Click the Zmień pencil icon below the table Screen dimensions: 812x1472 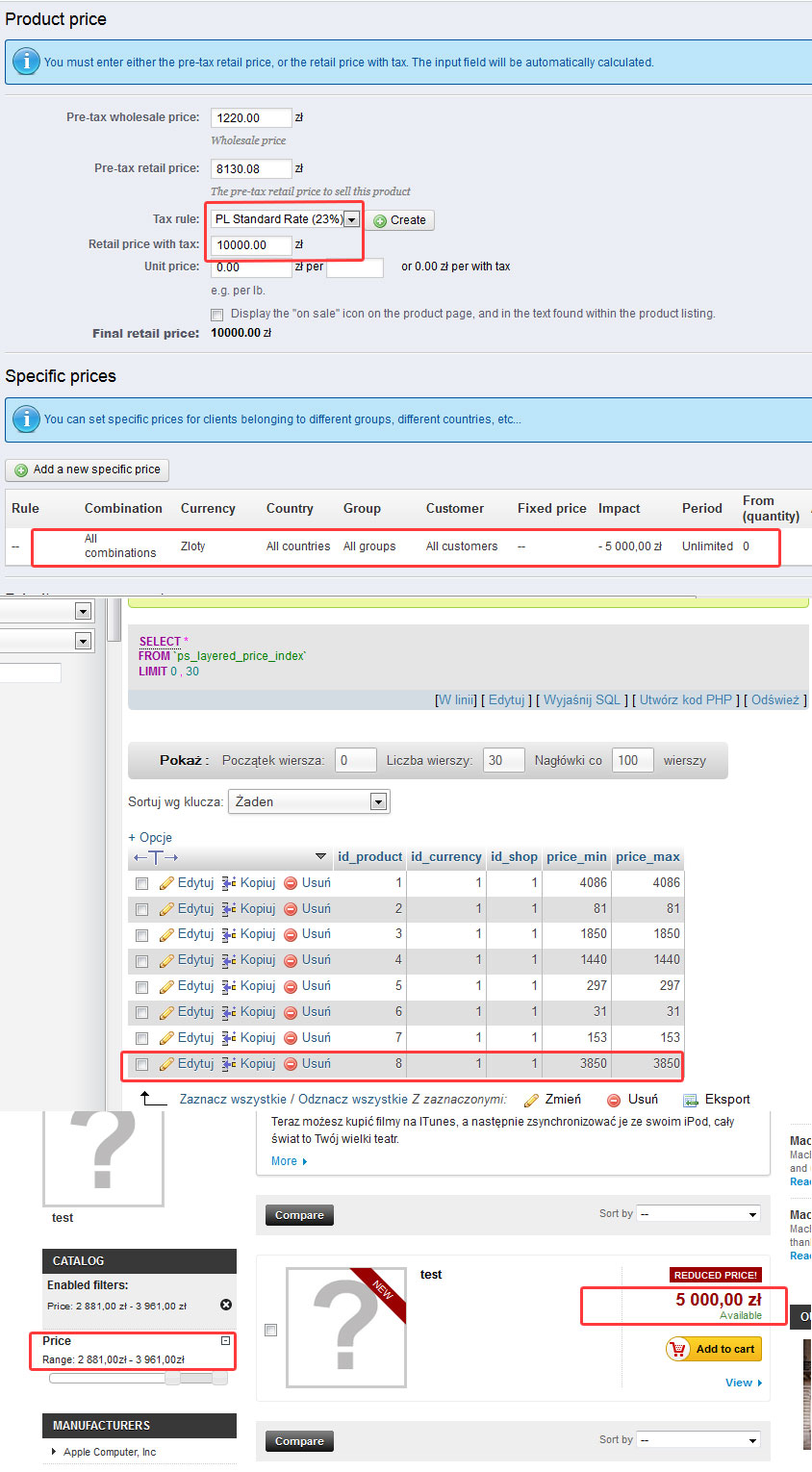click(x=531, y=1100)
